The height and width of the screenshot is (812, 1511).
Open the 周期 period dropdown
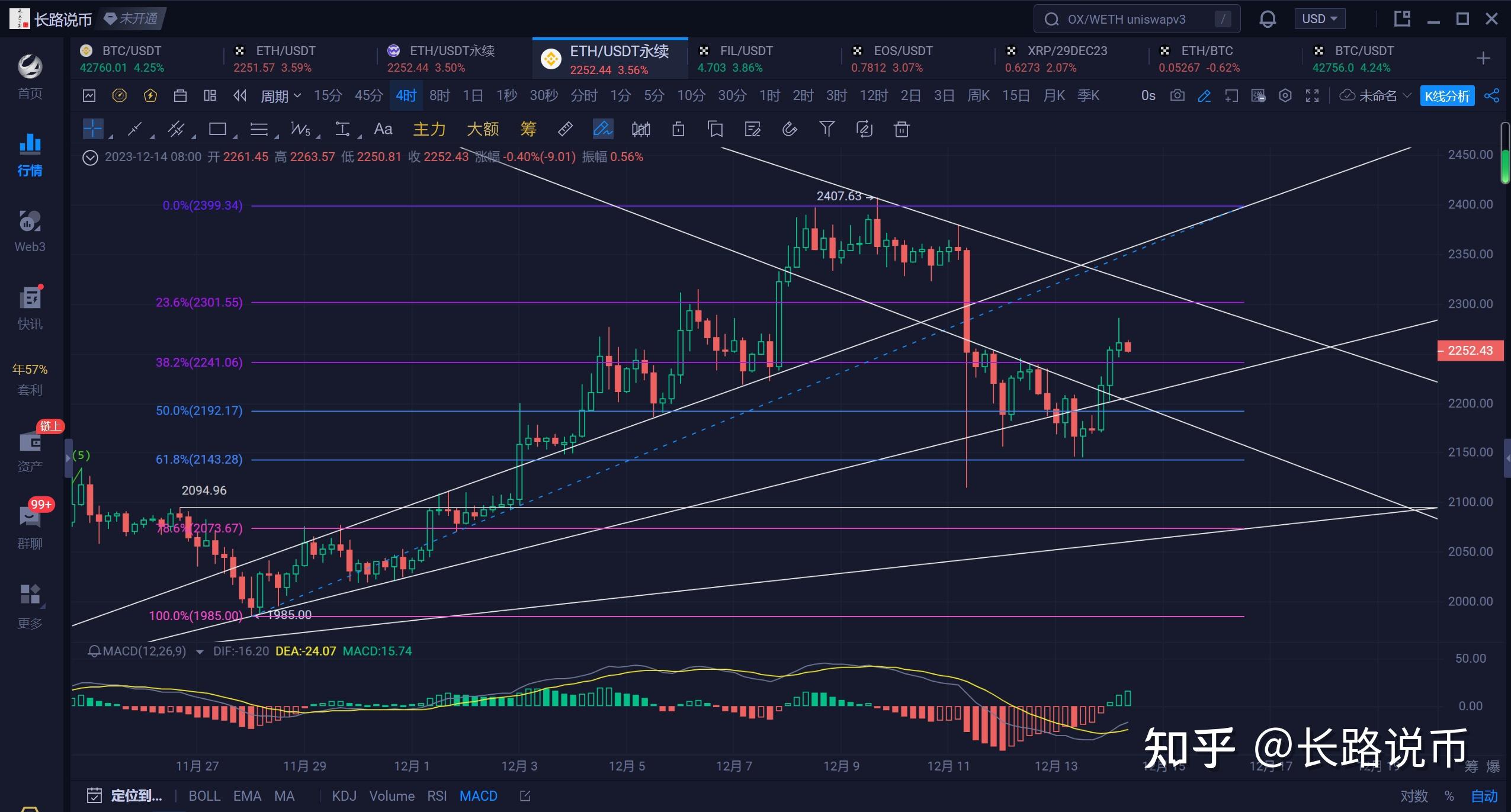pyautogui.click(x=281, y=96)
